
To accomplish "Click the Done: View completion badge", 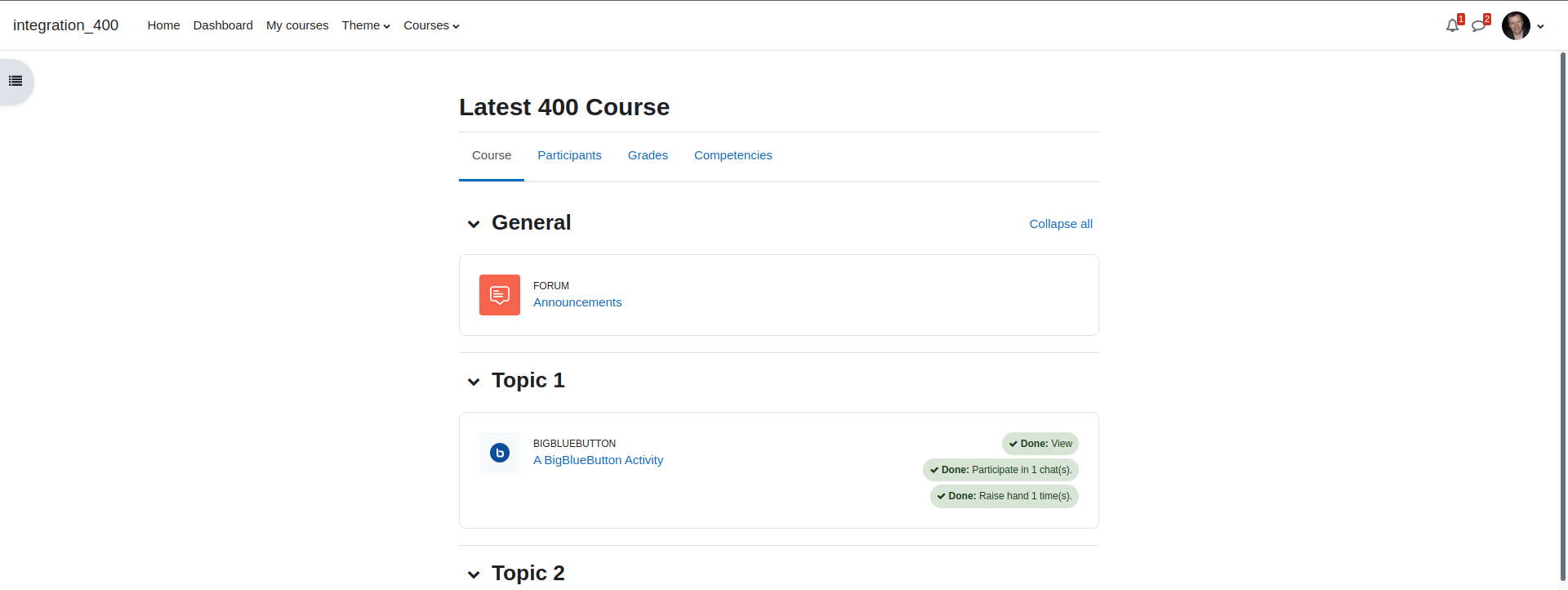I will pos(1040,444).
